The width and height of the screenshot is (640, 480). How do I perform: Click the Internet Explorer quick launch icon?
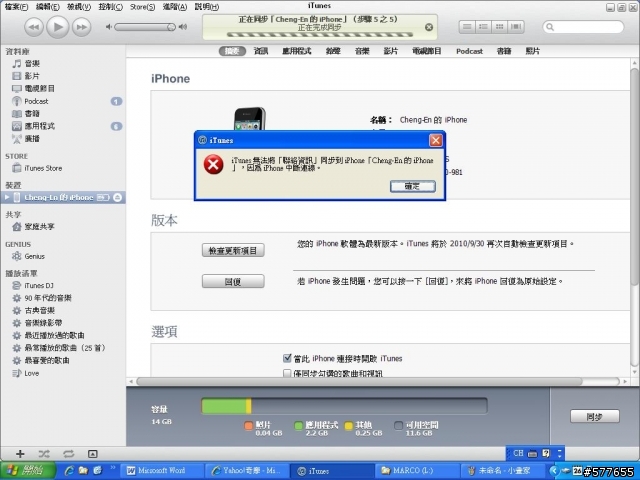pos(69,471)
